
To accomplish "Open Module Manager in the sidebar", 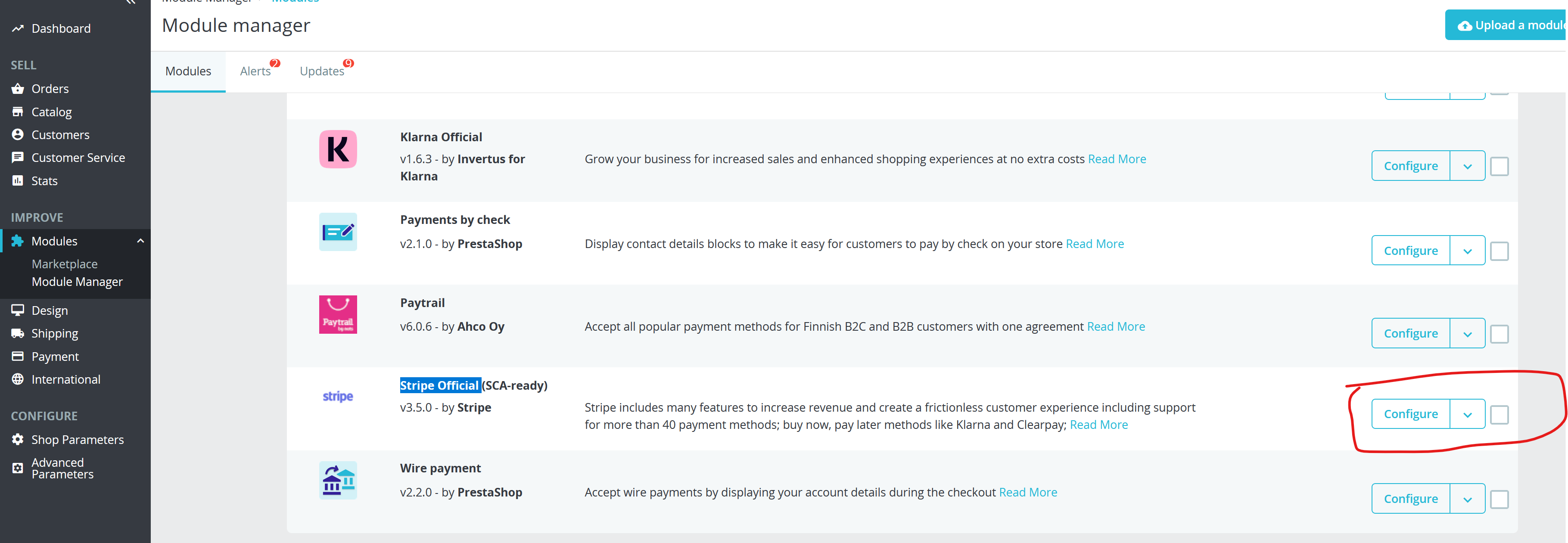I will (x=77, y=282).
